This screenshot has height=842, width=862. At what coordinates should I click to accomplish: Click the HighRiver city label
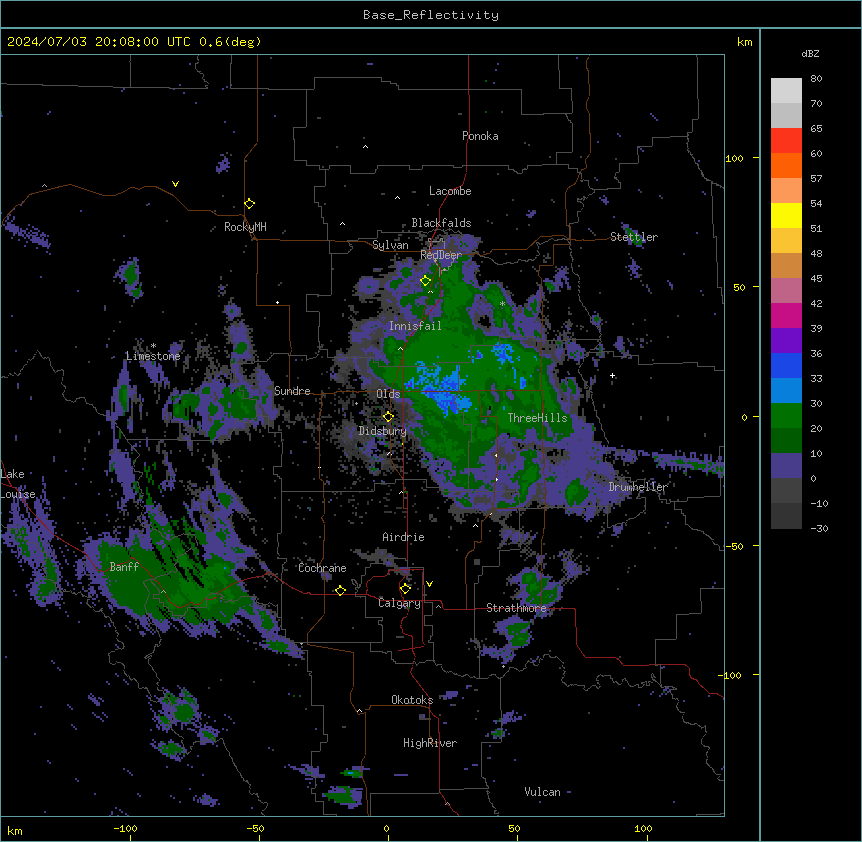click(x=430, y=743)
